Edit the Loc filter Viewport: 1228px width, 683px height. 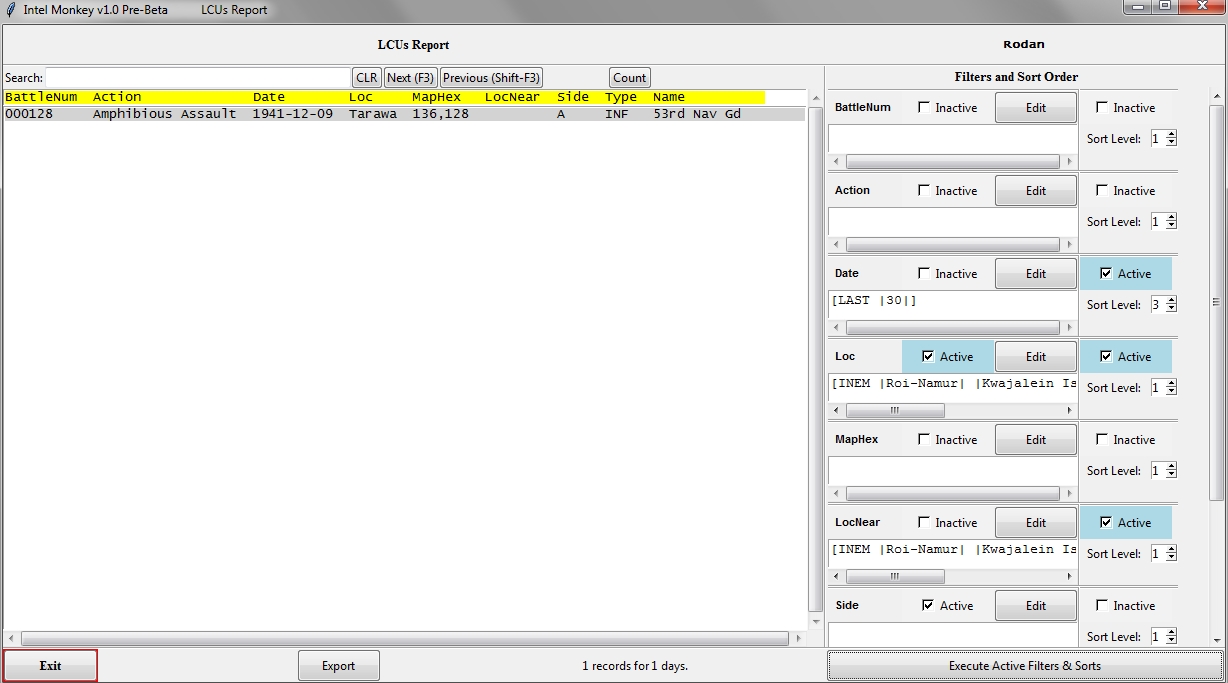1036,357
